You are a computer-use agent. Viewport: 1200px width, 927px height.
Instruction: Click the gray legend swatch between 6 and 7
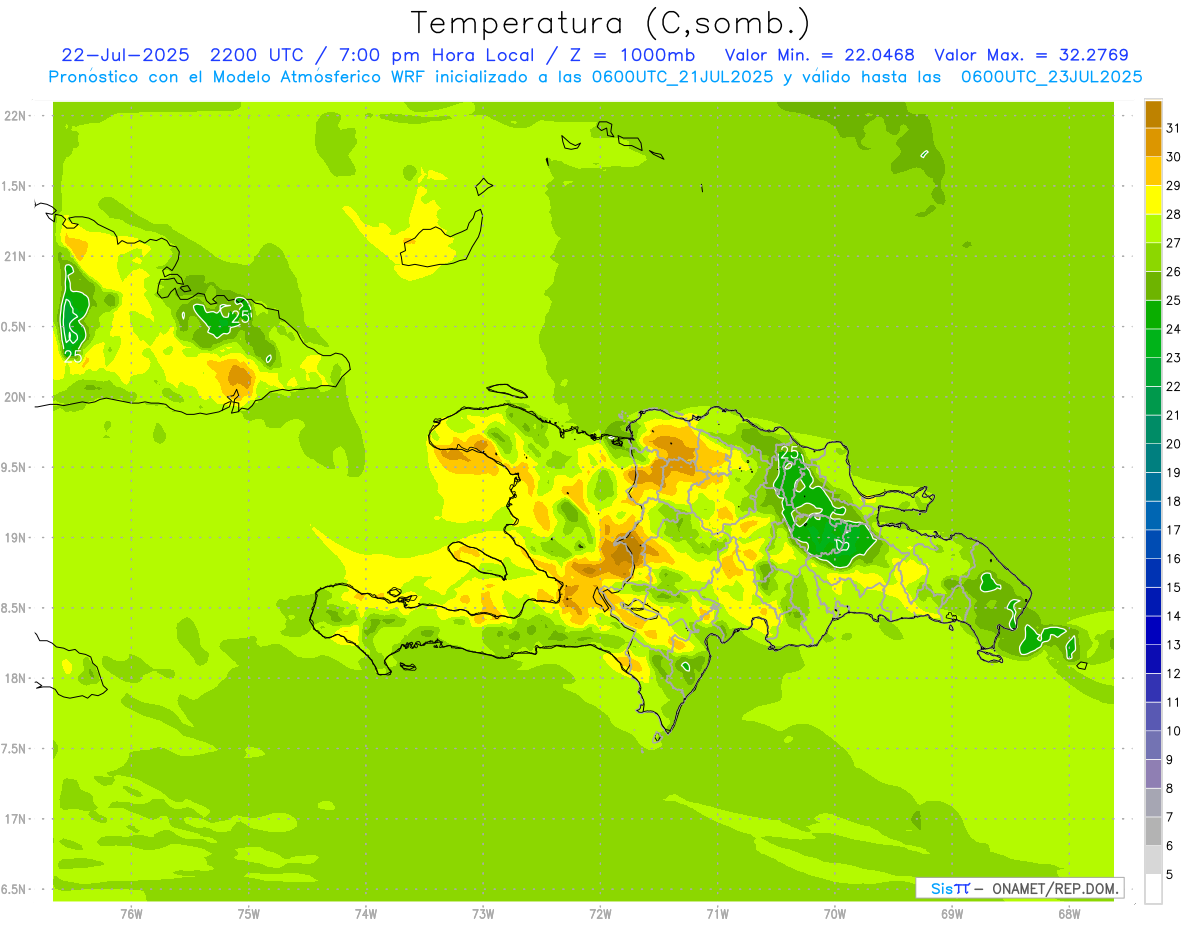(1153, 831)
